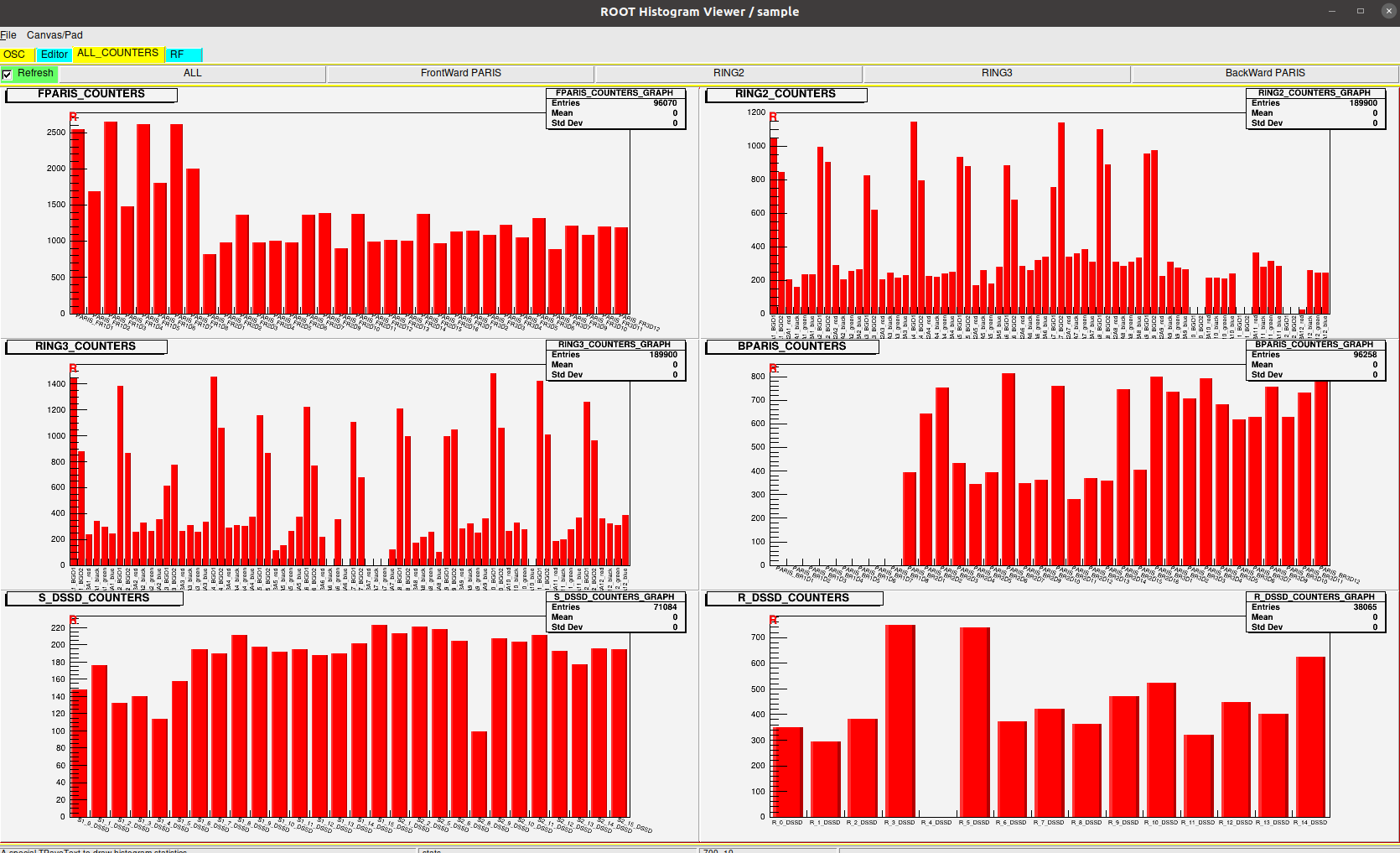
Task: Select the RING2_COUNTERS_GRAPH statistics box
Action: [1314, 108]
